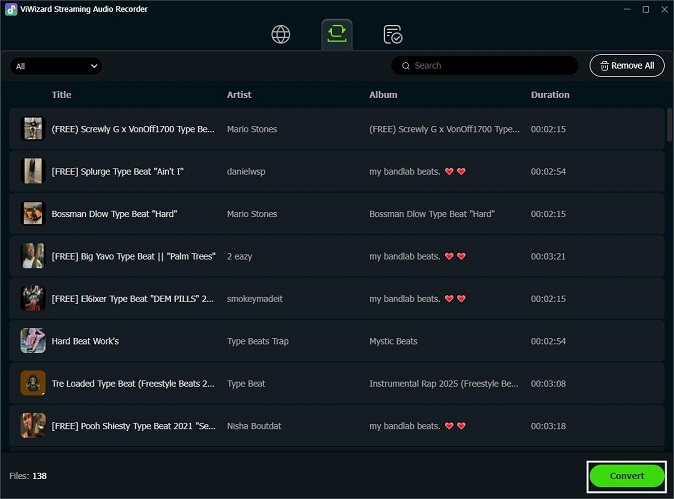Click album Bossman Dlow Type Beat "Hard"

[432, 214]
